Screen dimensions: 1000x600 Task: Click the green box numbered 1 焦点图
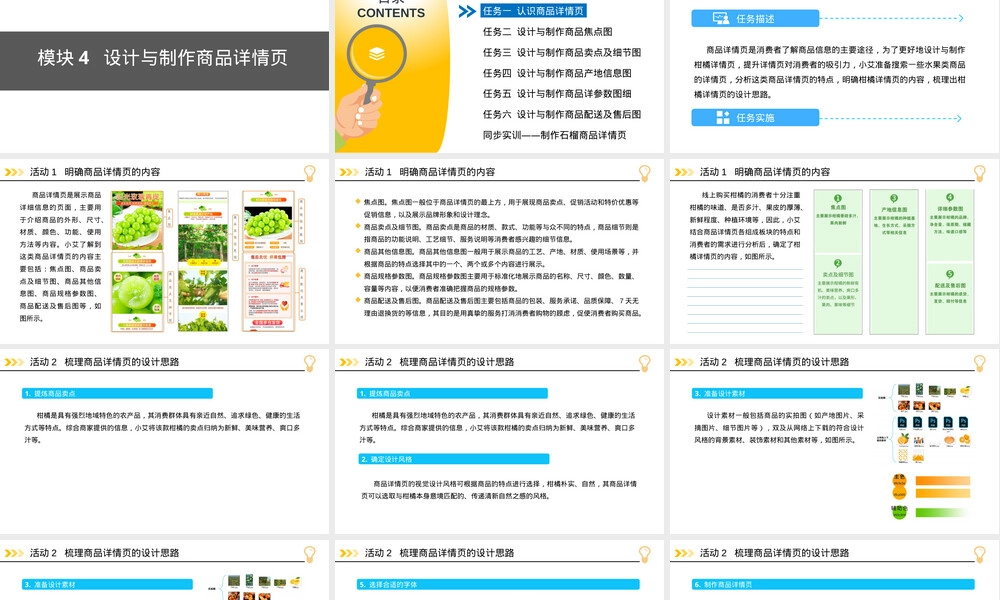click(838, 220)
